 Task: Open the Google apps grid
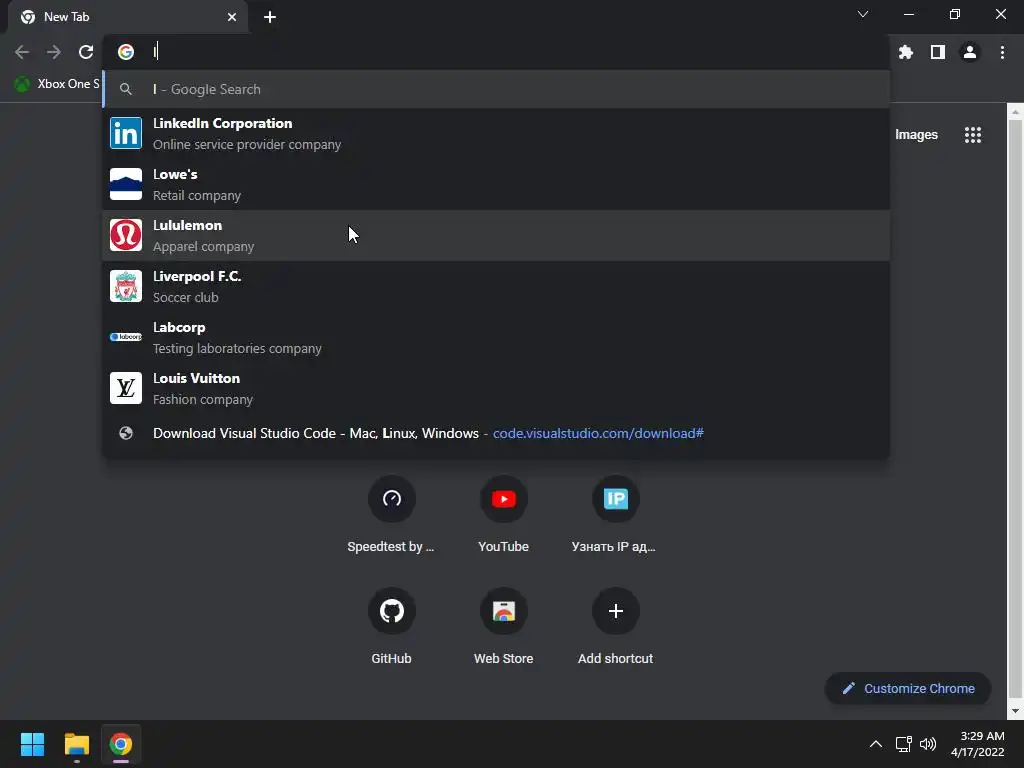973,135
